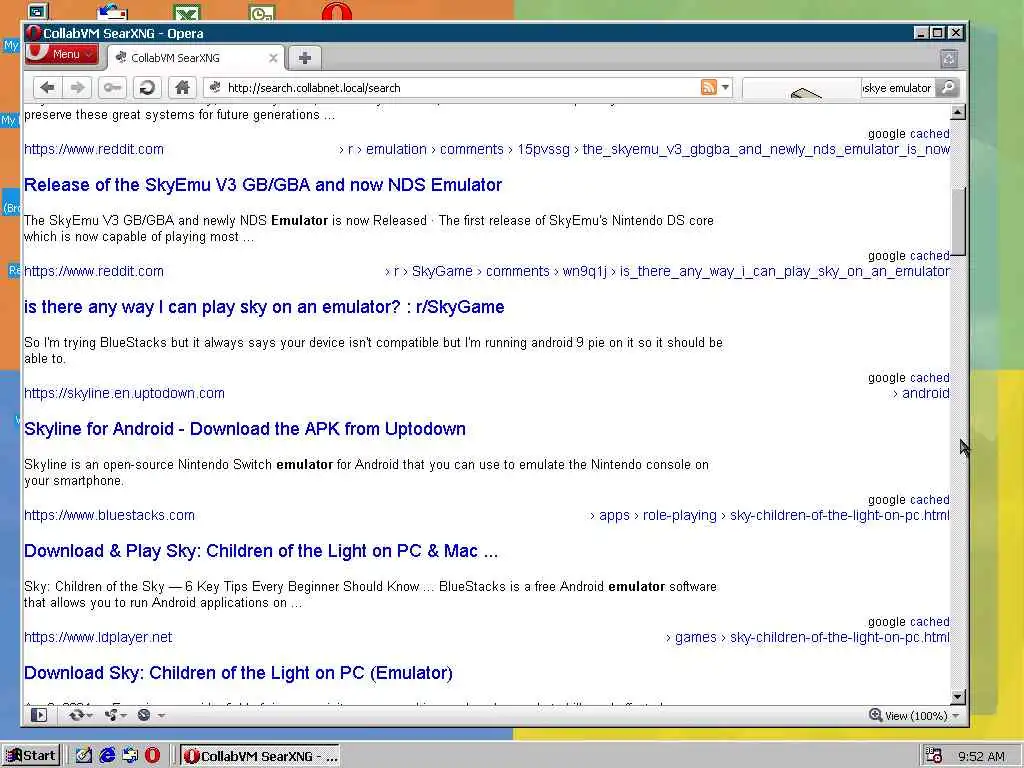Click the third quick launch icon
1024x768 pixels.
coord(130,756)
